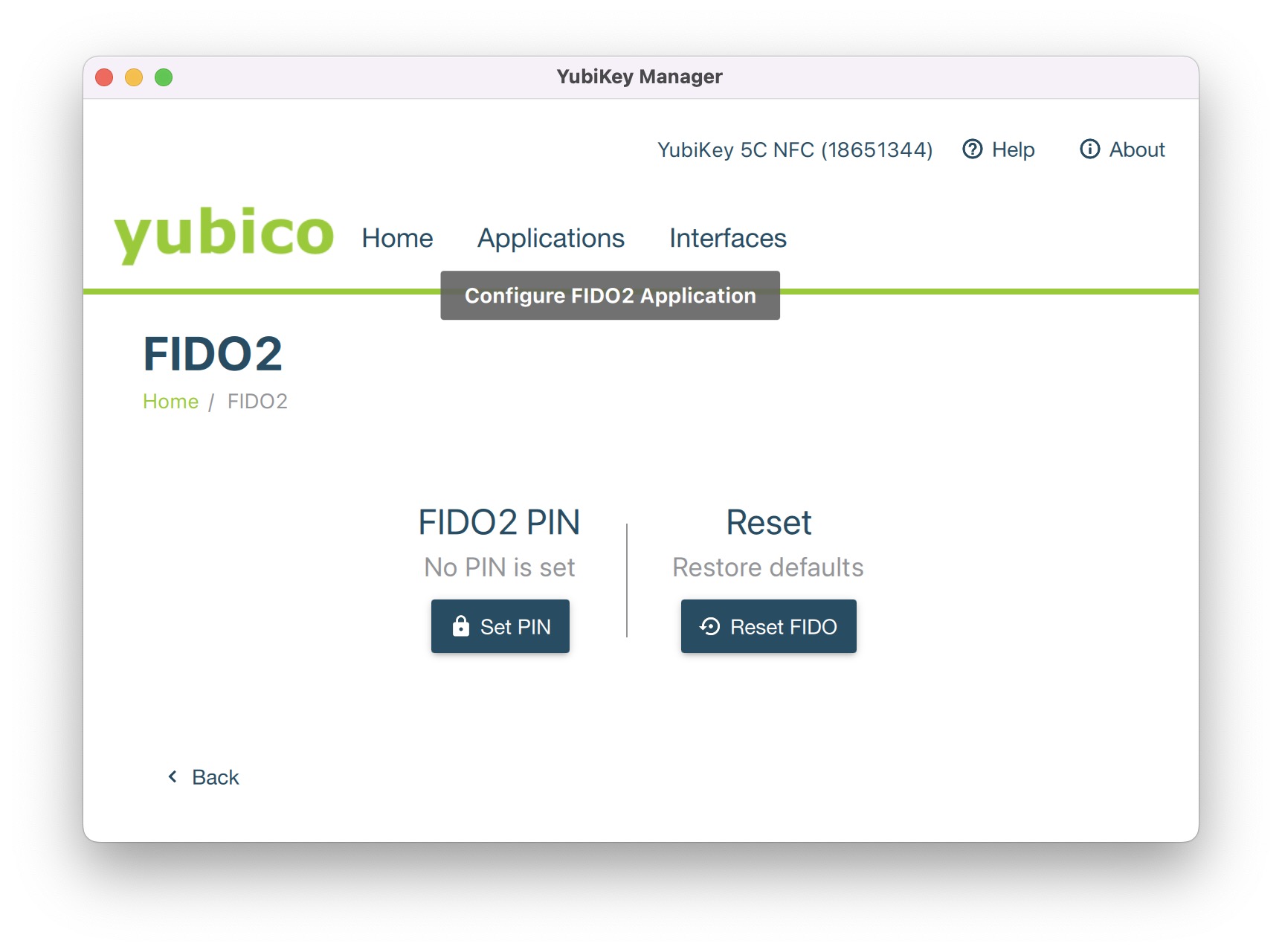This screenshot has height=952, width=1282.
Task: Click the 'No PIN is set' status text
Action: (500, 567)
